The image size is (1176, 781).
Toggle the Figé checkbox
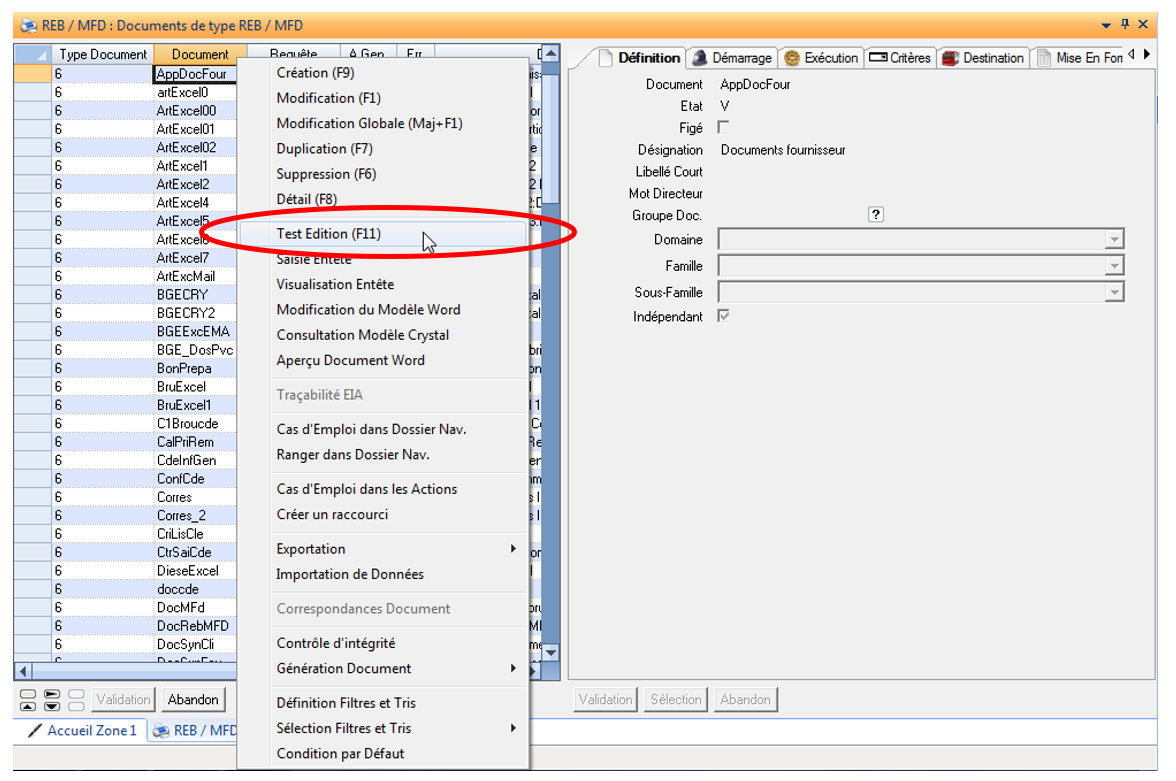(723, 127)
